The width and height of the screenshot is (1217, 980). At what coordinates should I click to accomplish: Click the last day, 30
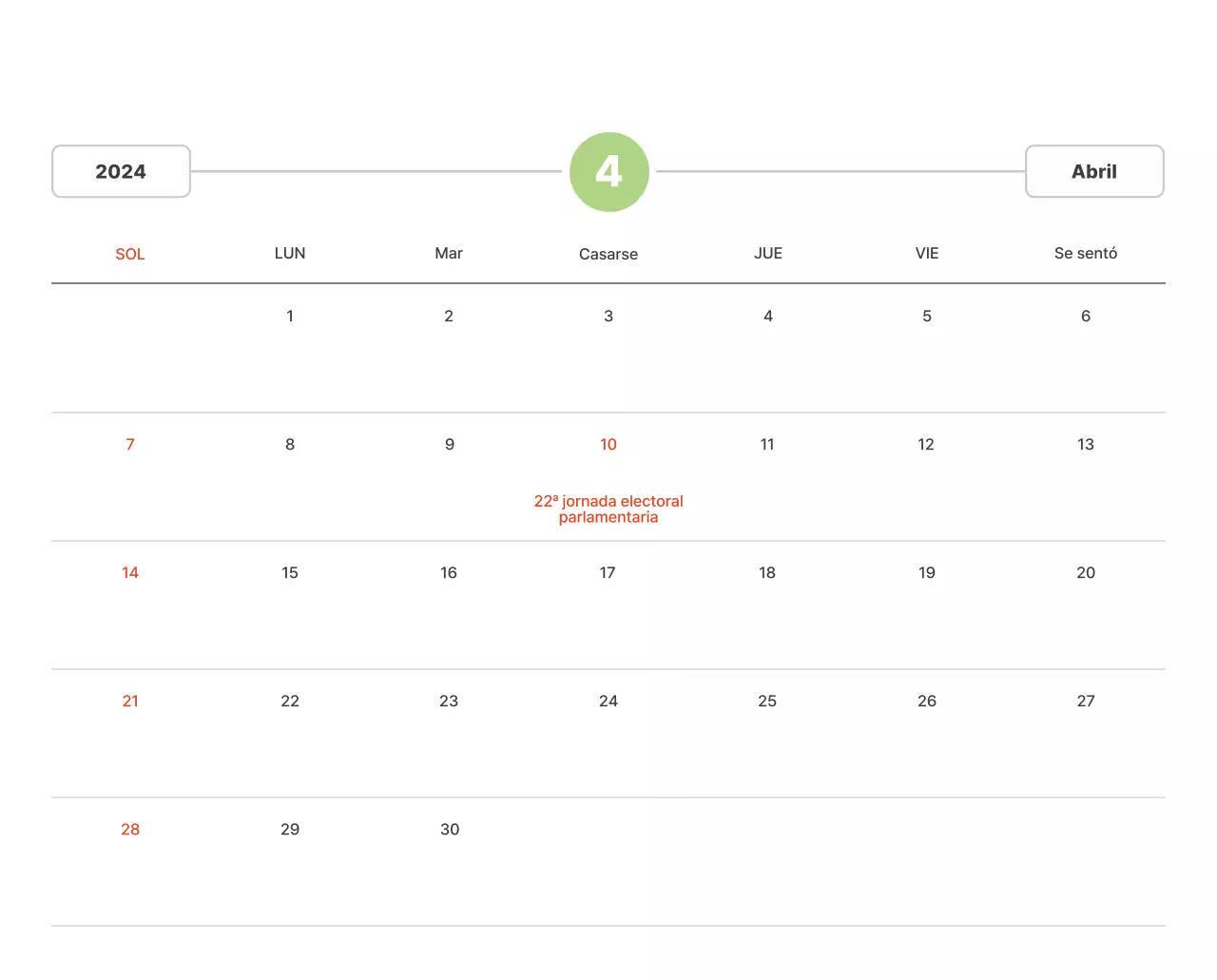click(x=450, y=829)
